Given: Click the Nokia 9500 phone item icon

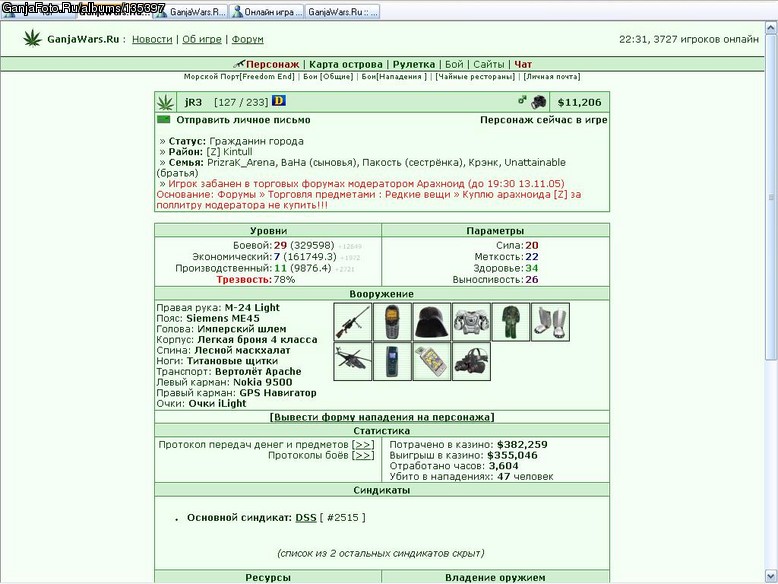Looking at the screenshot, I should point(392,362).
